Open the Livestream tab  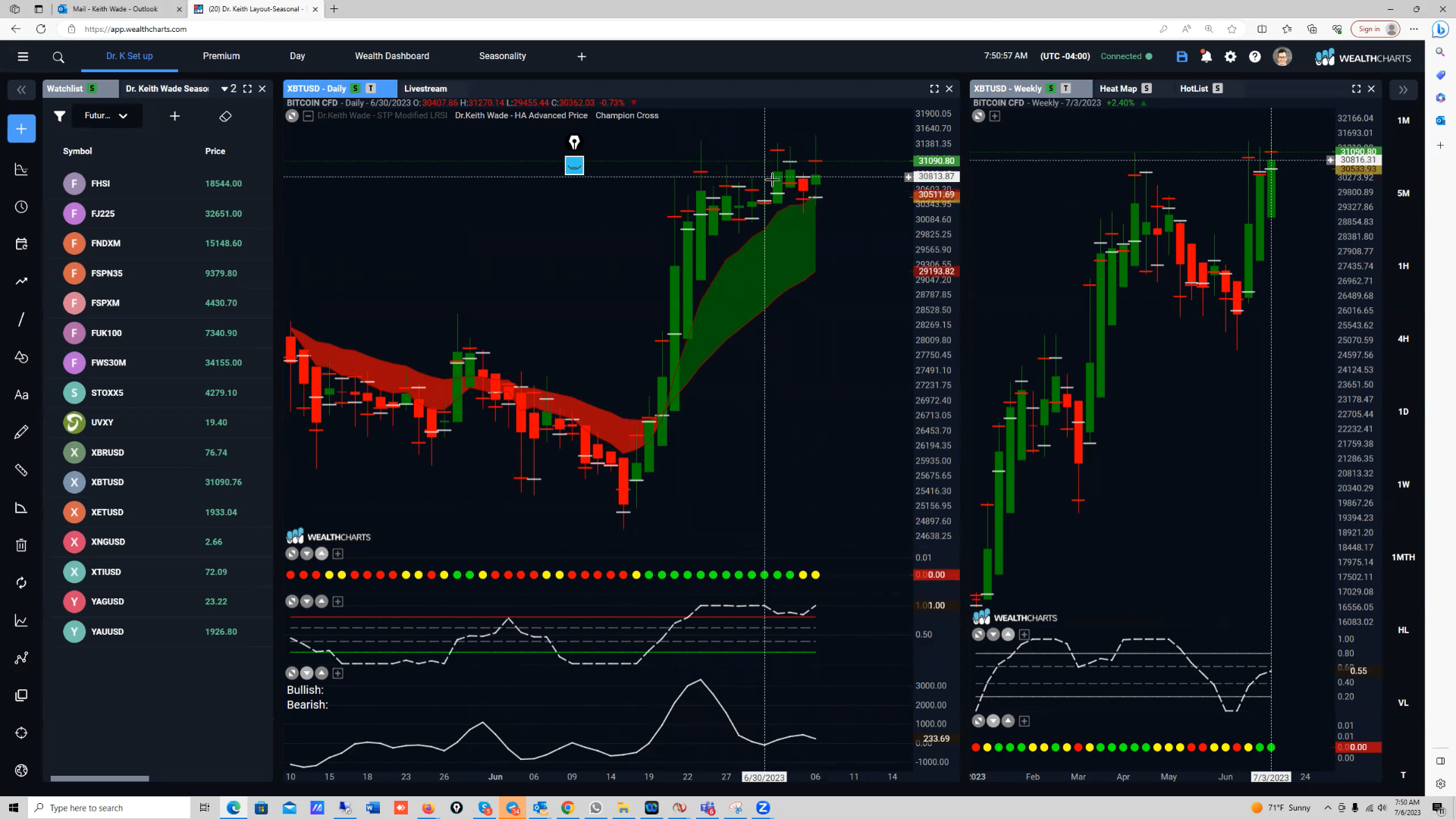click(425, 89)
